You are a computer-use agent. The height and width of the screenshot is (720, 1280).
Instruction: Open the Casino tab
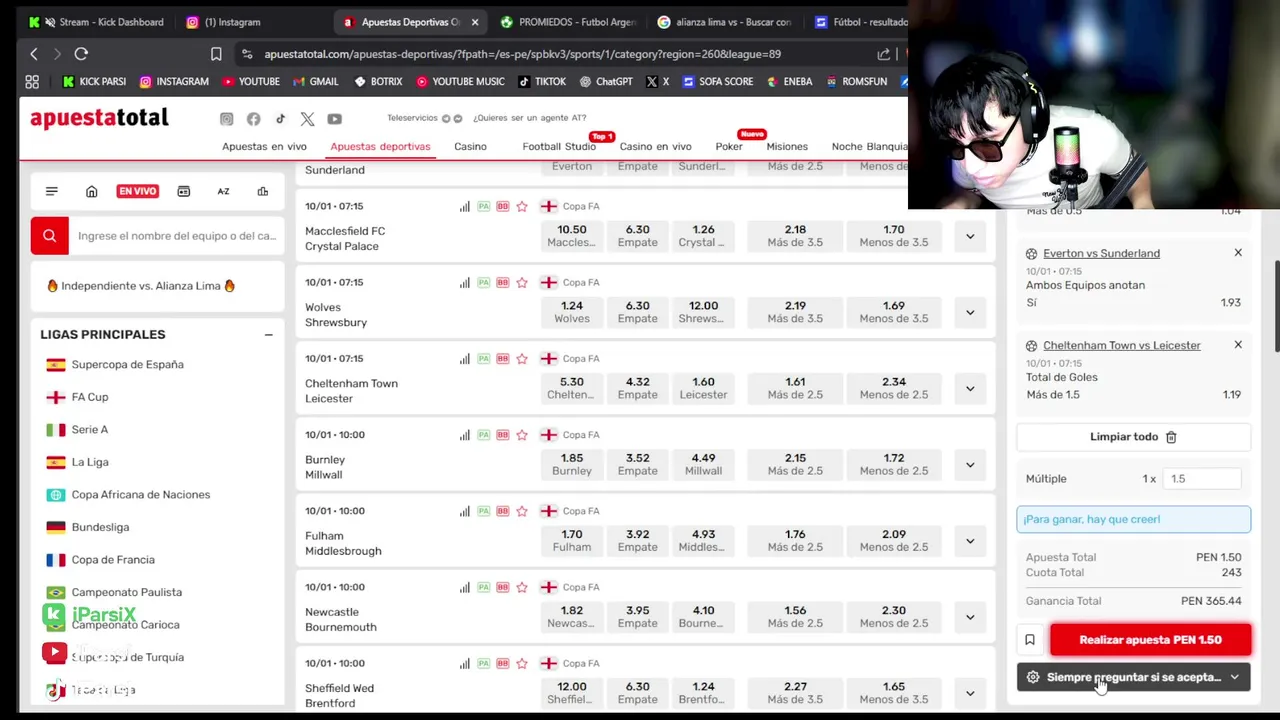470,146
